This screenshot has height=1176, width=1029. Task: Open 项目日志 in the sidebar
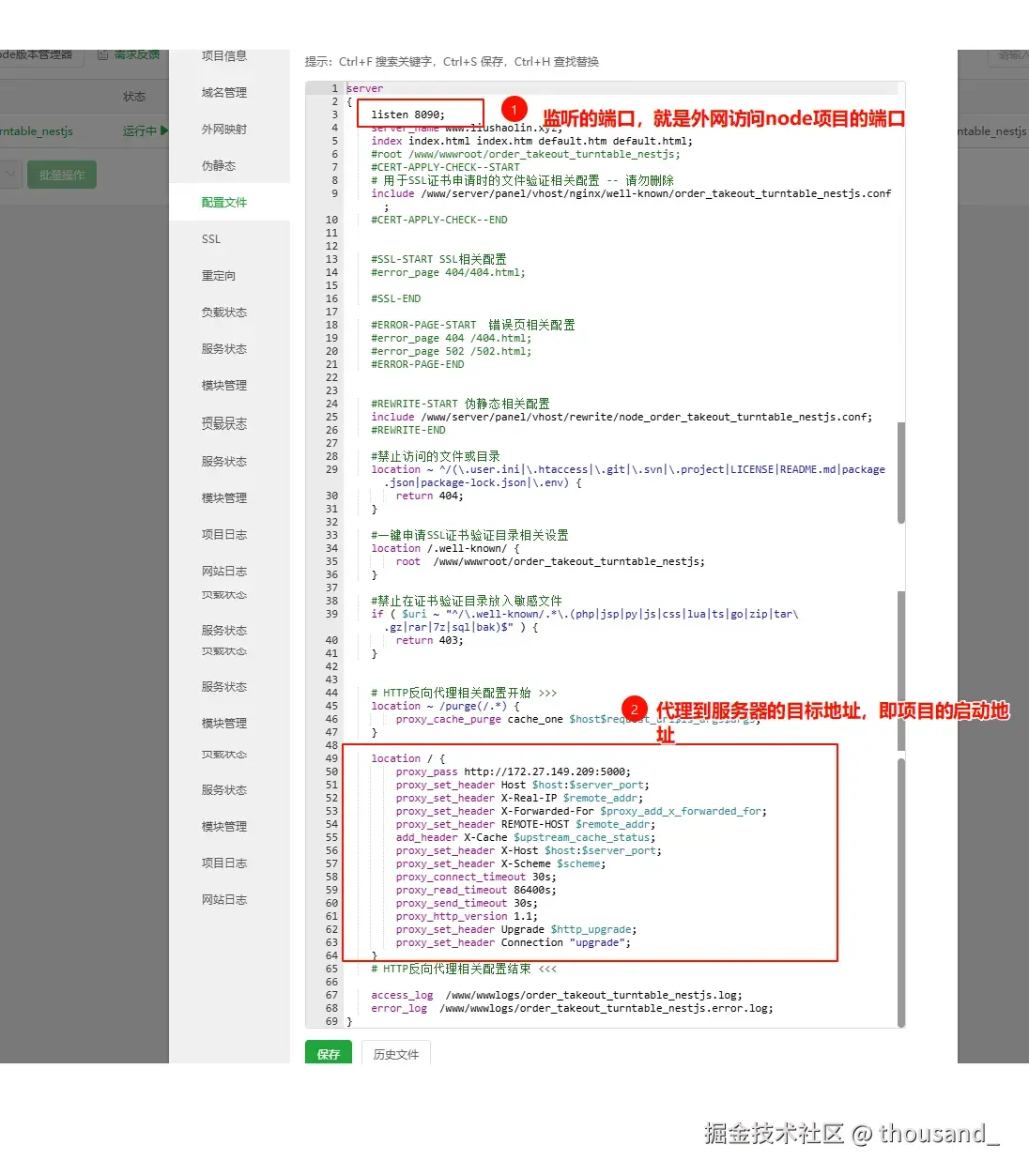coord(223,534)
